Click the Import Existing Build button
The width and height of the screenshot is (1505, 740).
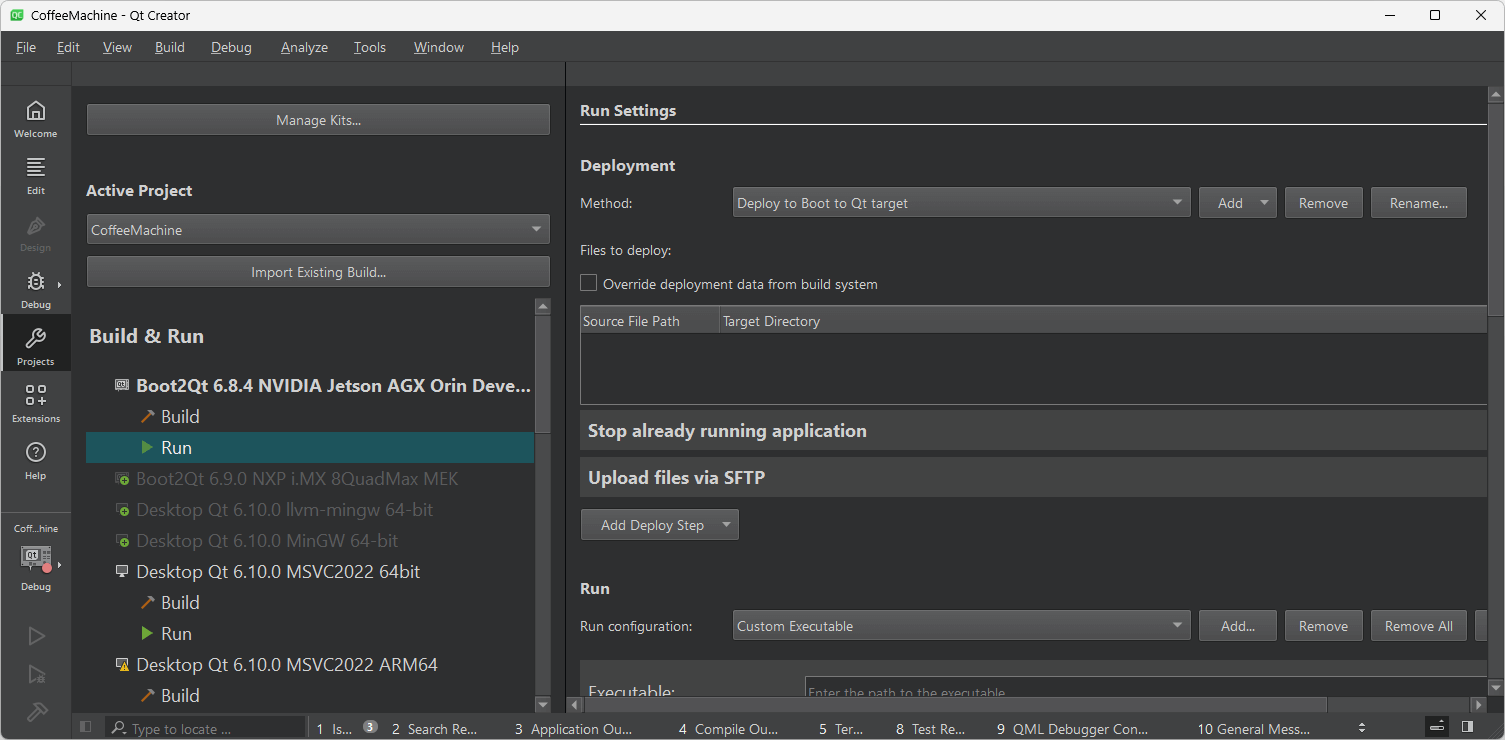click(318, 272)
